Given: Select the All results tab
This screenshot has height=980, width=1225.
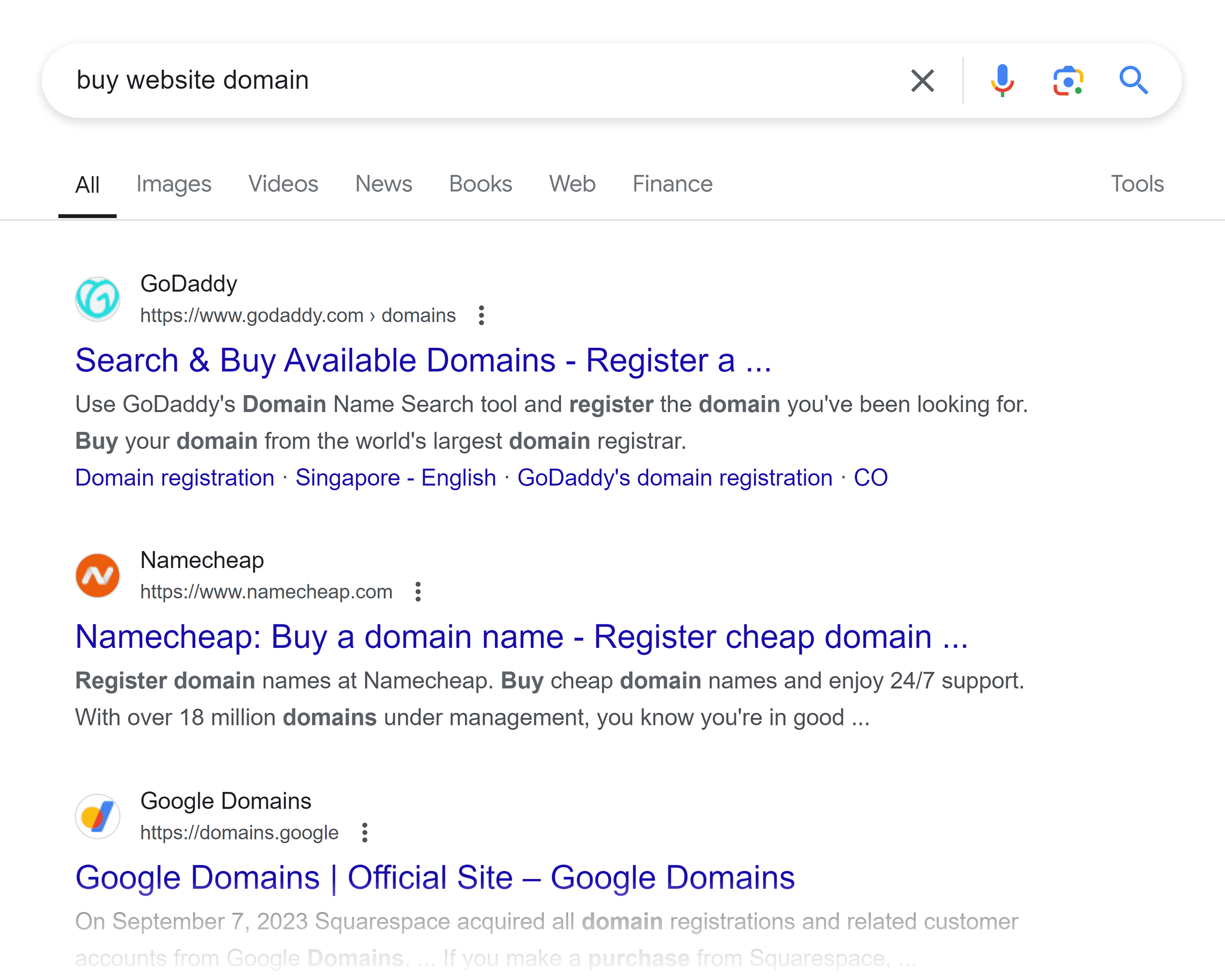Looking at the screenshot, I should [x=88, y=185].
